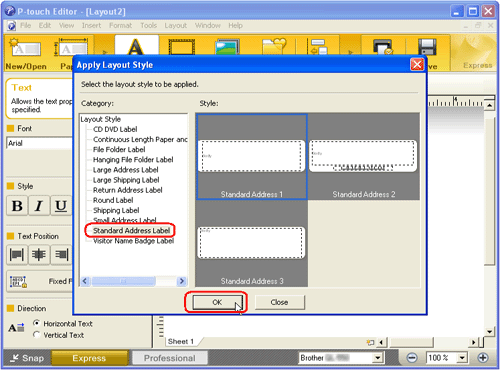The width and height of the screenshot is (500, 370).
Task: Click the zoom out minus icon
Action: click(412, 358)
